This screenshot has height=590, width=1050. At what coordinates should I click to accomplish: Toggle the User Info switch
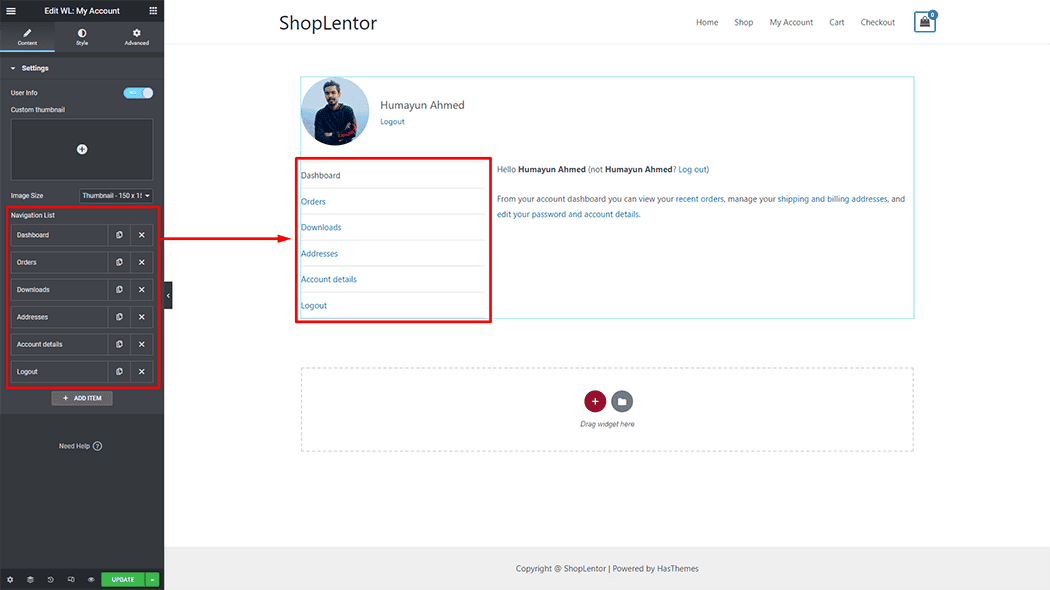point(138,93)
